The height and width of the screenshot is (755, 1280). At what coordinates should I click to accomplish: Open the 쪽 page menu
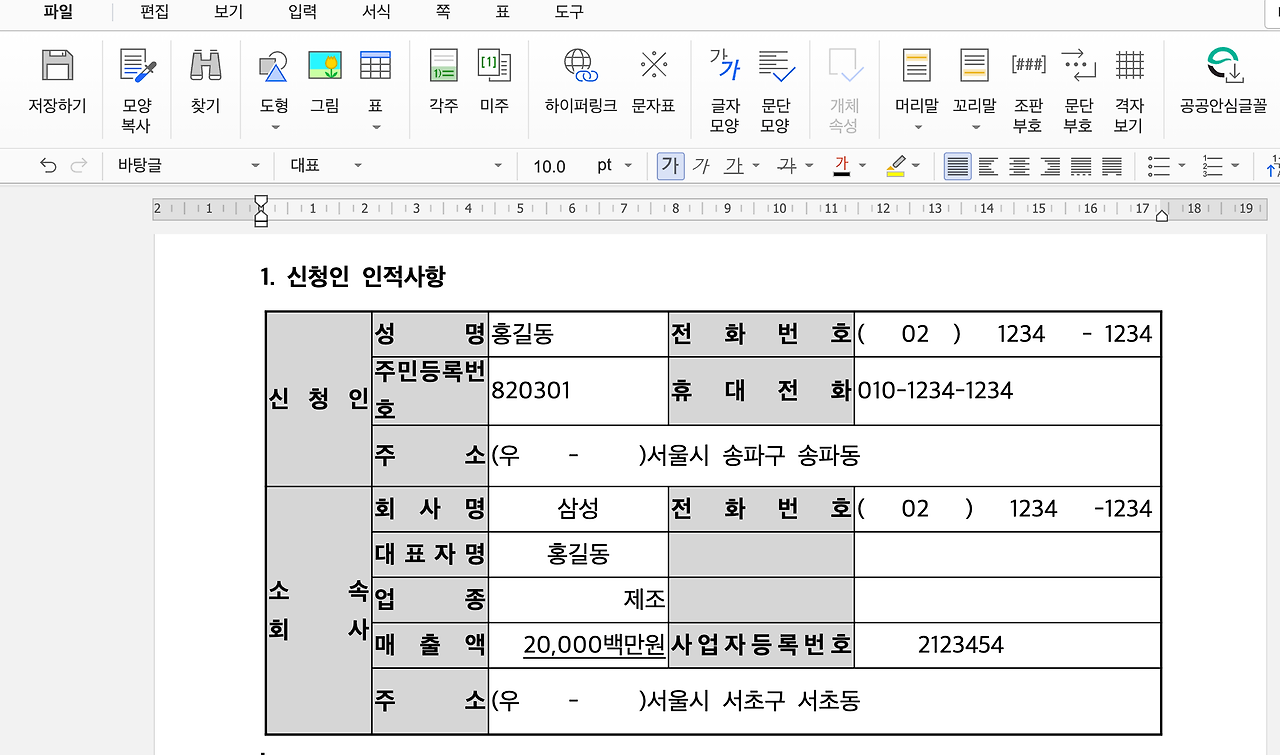[443, 13]
